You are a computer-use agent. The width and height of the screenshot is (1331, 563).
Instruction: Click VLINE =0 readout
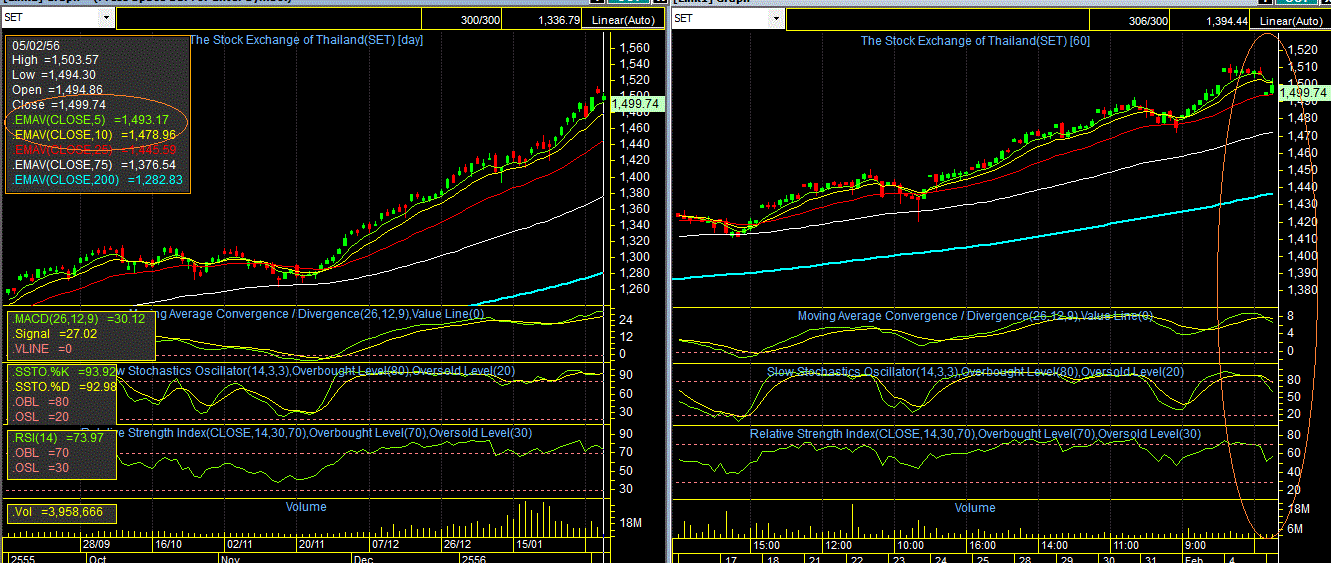[x=43, y=349]
